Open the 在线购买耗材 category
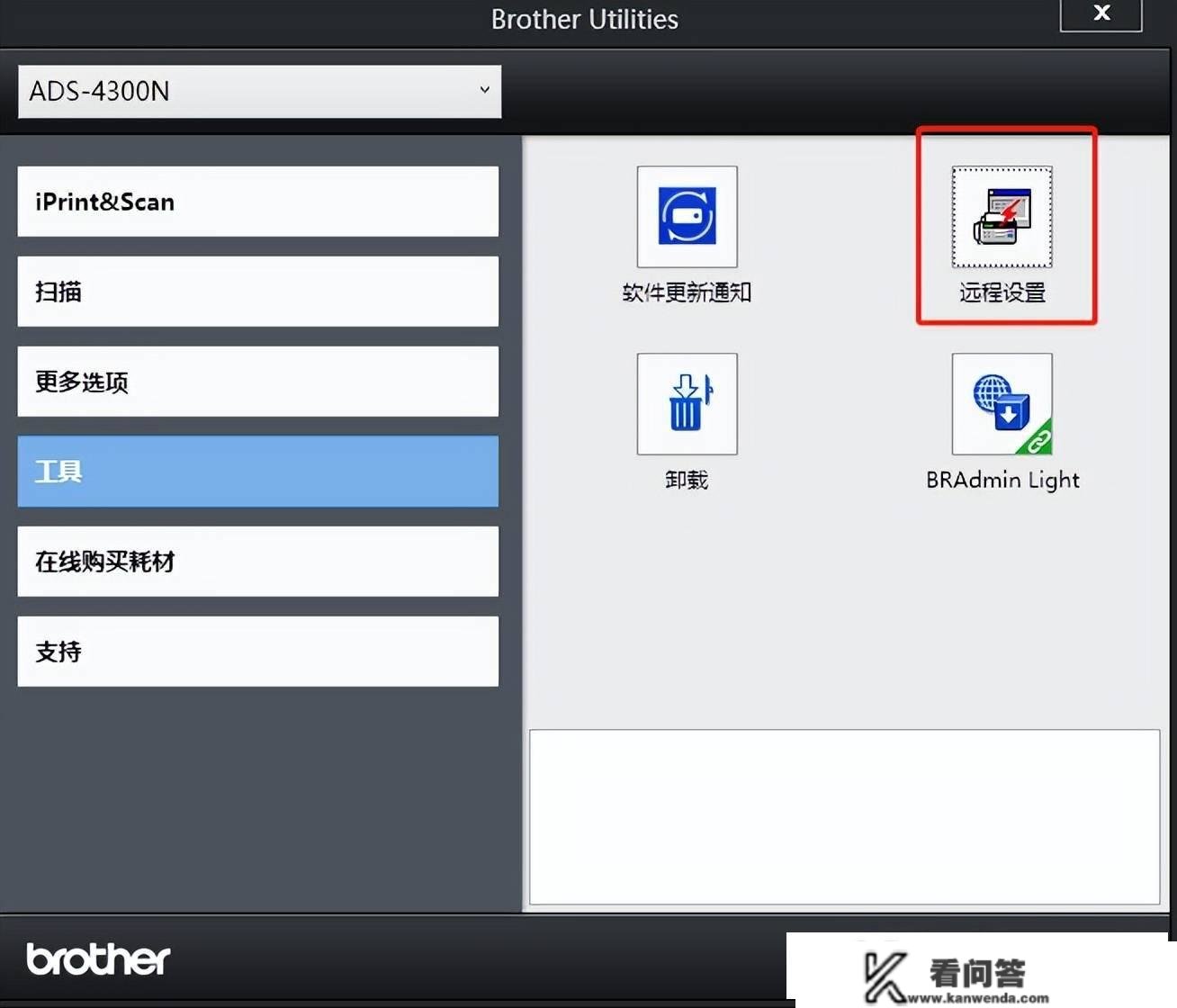1177x1008 pixels. (x=258, y=562)
